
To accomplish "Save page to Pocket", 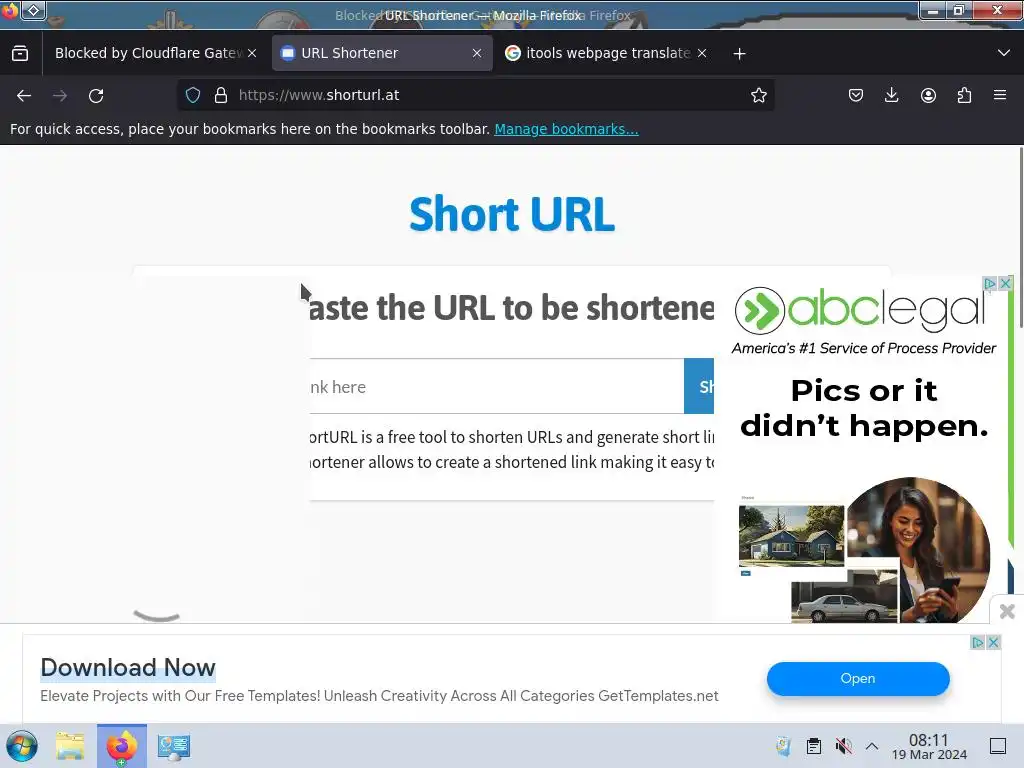I will [856, 95].
